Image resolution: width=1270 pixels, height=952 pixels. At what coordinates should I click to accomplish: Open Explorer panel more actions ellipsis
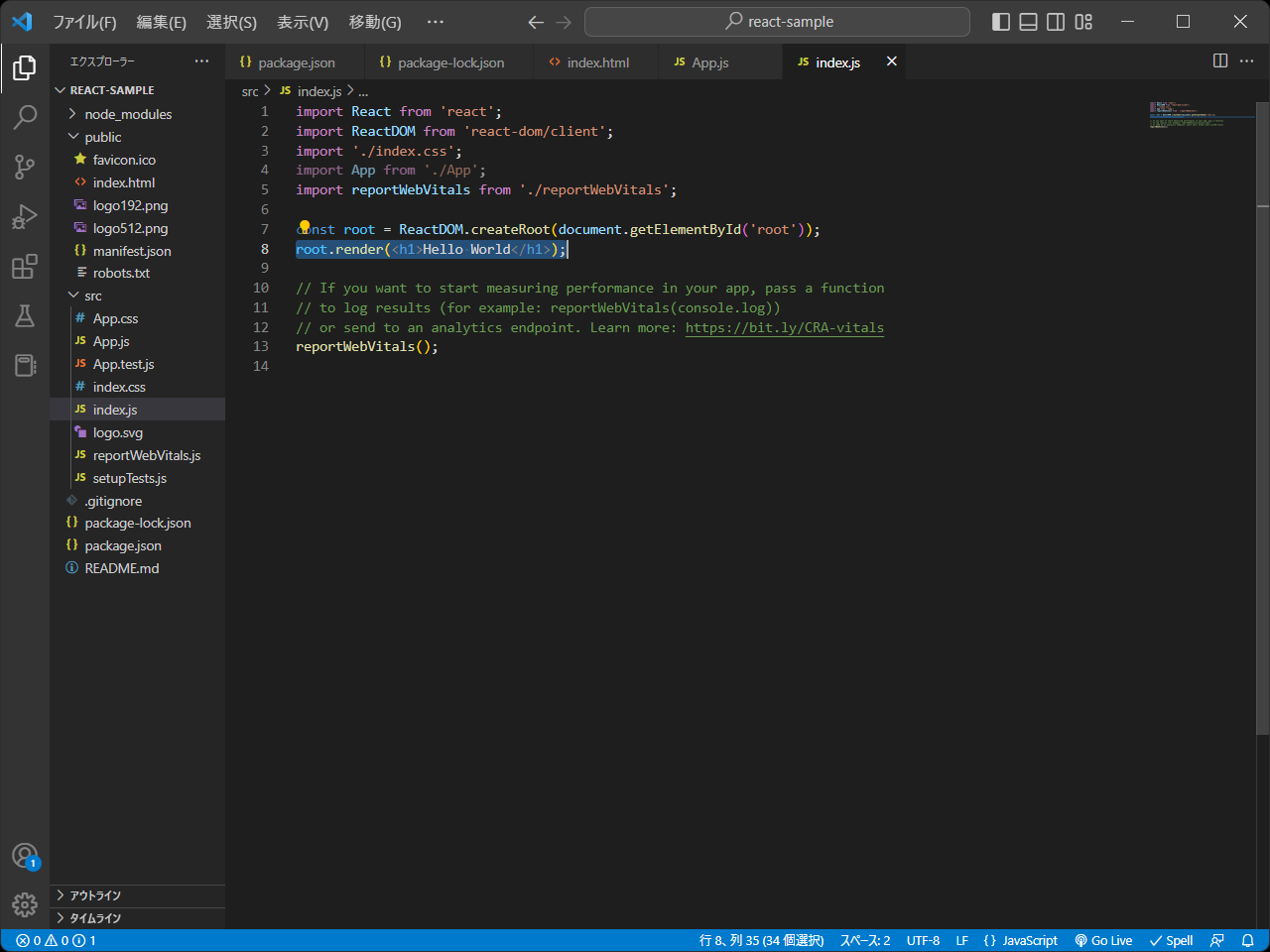point(202,61)
